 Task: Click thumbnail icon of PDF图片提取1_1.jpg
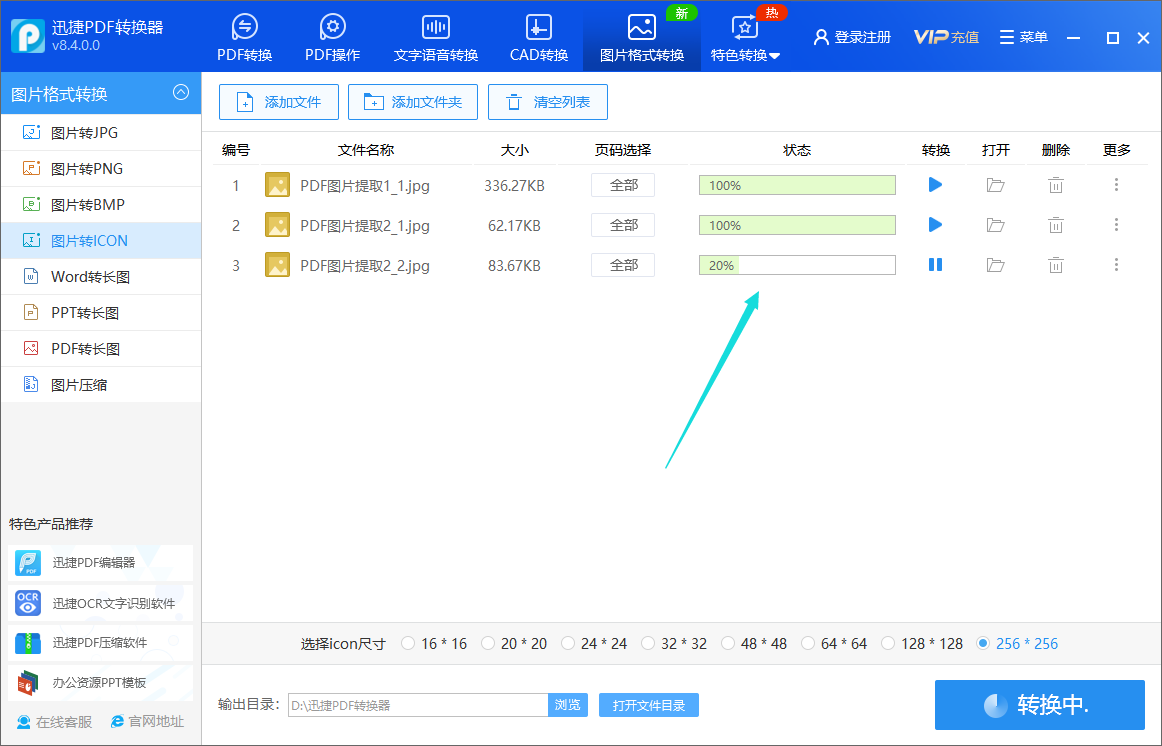277,185
